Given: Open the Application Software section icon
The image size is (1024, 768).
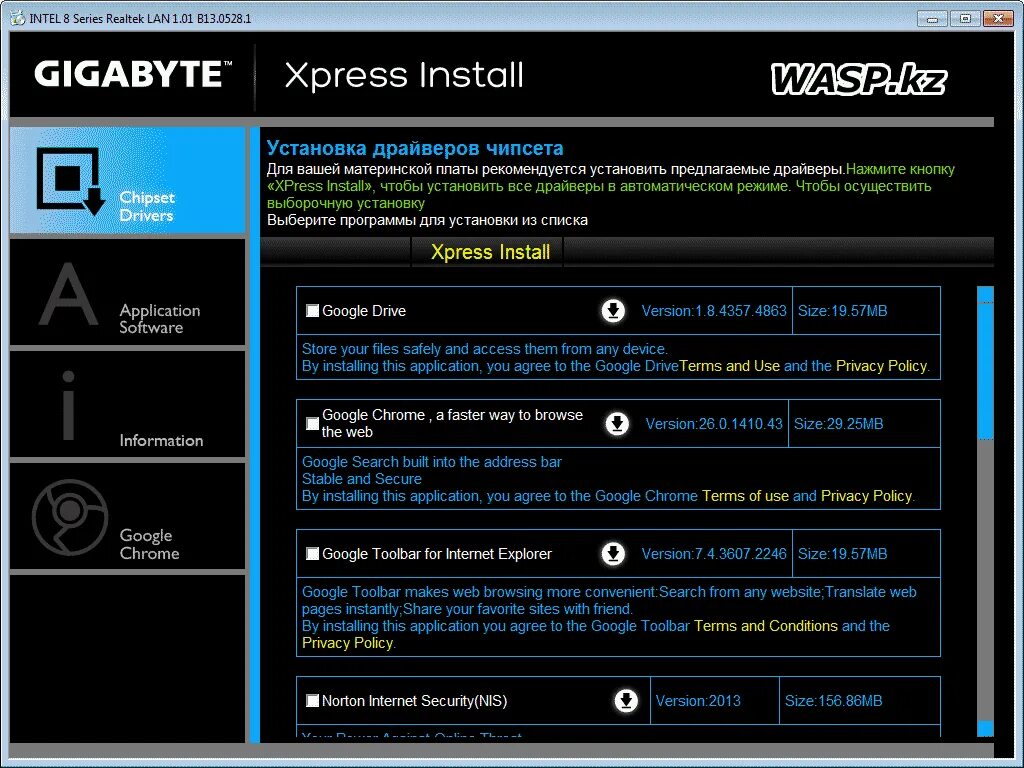Looking at the screenshot, I should click(68, 294).
